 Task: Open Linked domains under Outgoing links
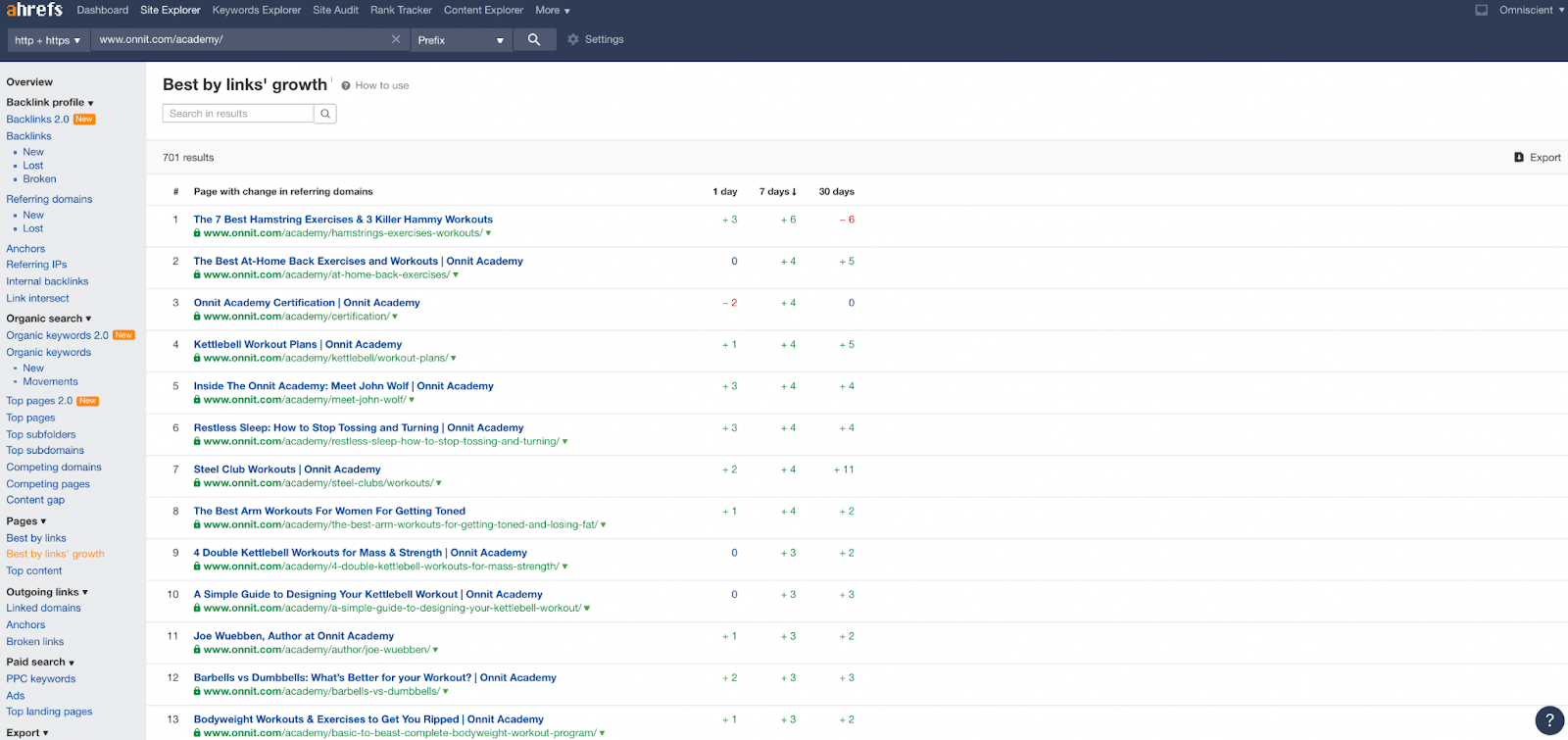coord(43,608)
